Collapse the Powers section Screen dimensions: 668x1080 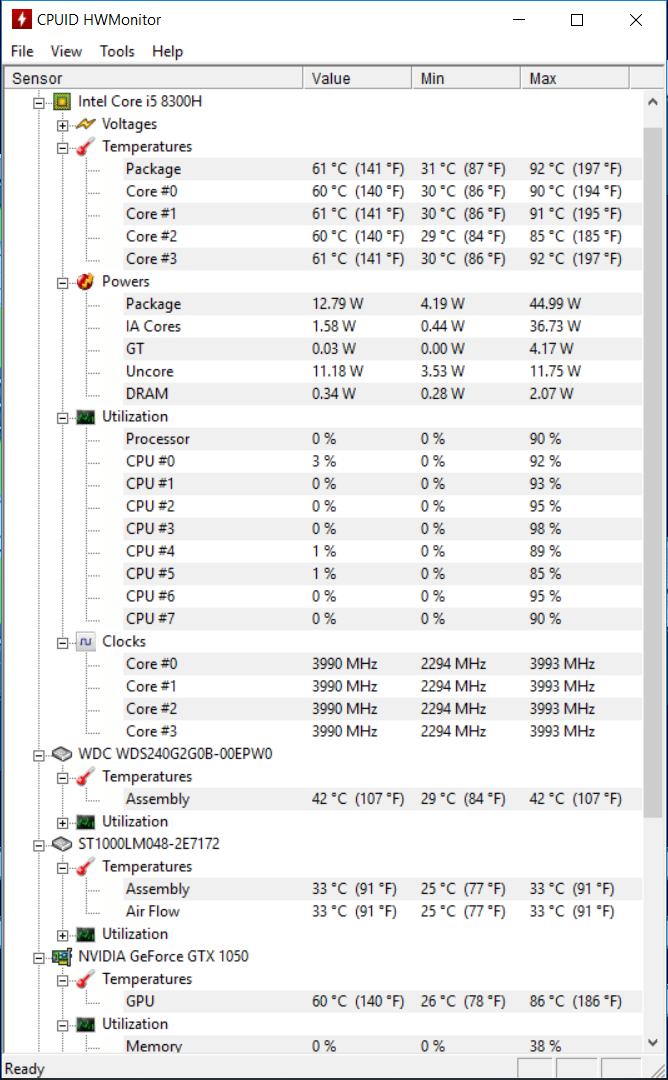point(63,282)
